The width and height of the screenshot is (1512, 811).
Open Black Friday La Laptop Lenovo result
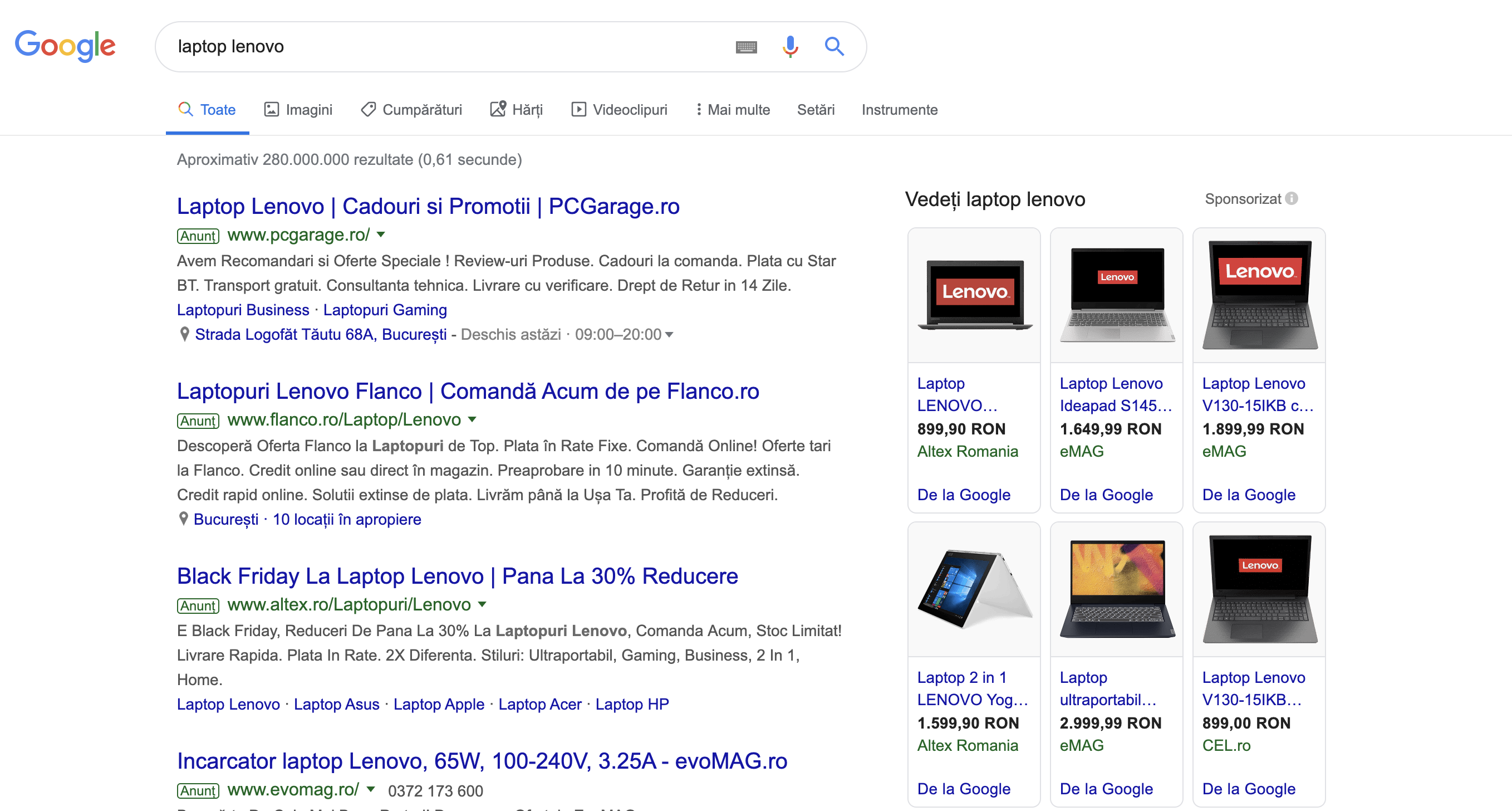457,577
